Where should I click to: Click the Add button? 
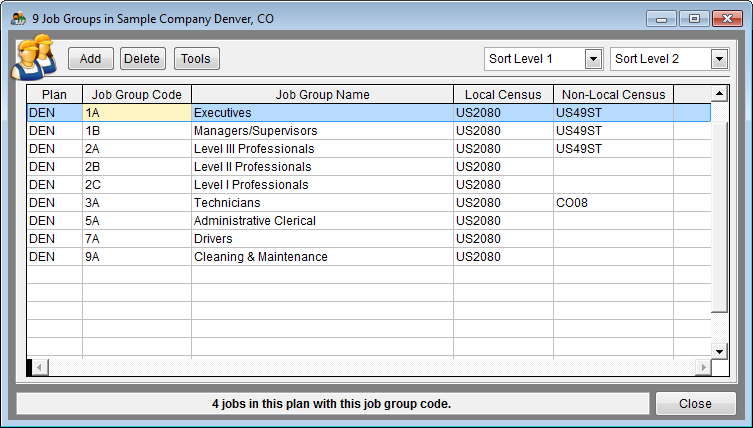(x=91, y=59)
